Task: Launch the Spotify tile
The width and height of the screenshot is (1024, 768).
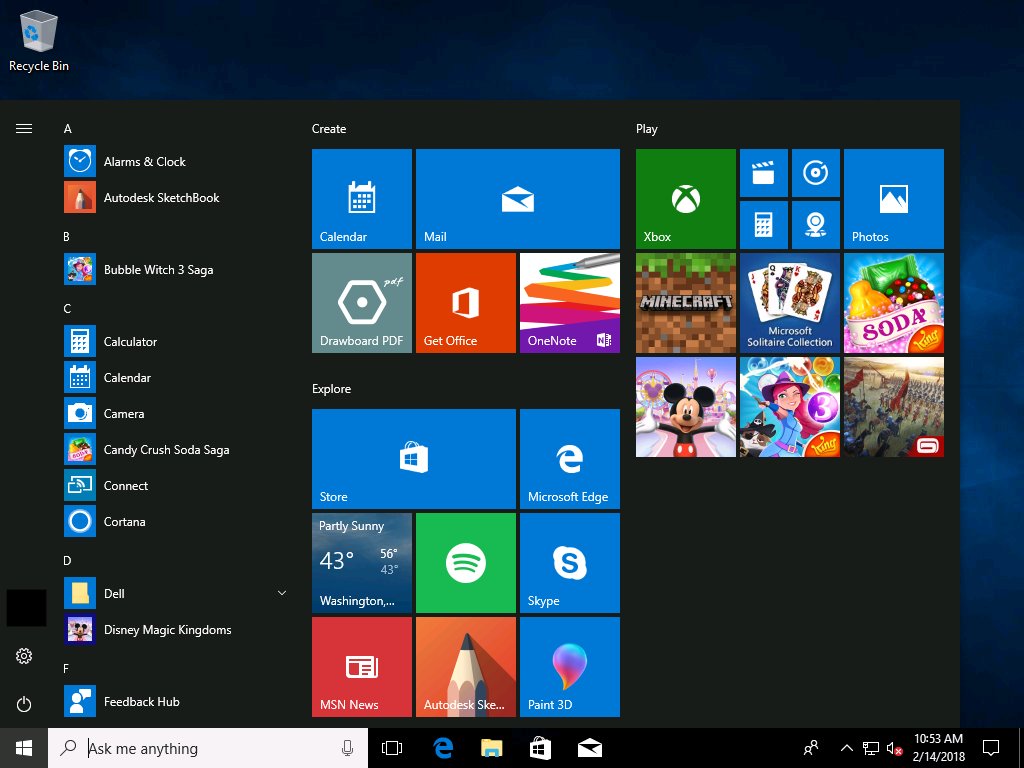Action: point(466,563)
